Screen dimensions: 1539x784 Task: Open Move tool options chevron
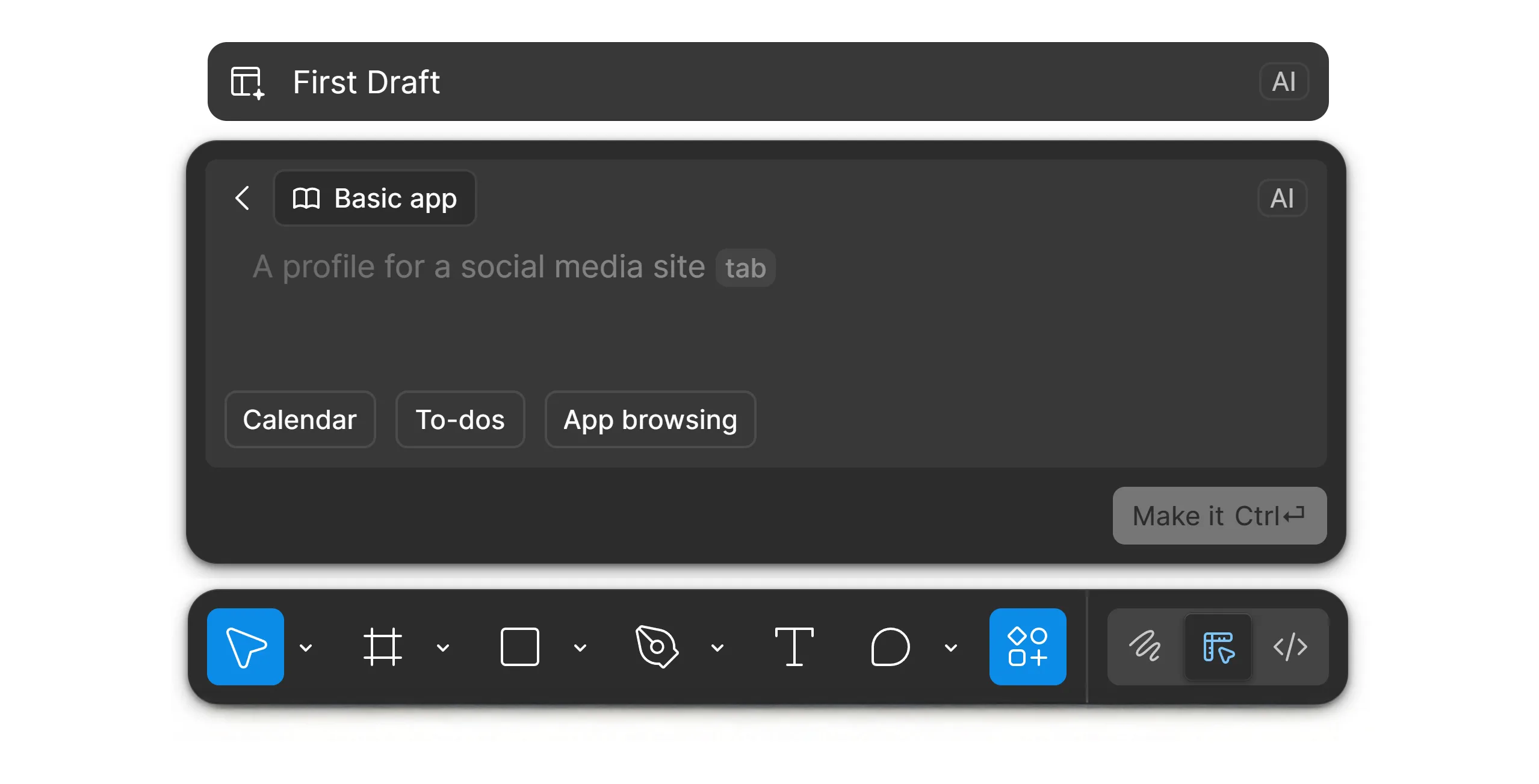tap(306, 648)
